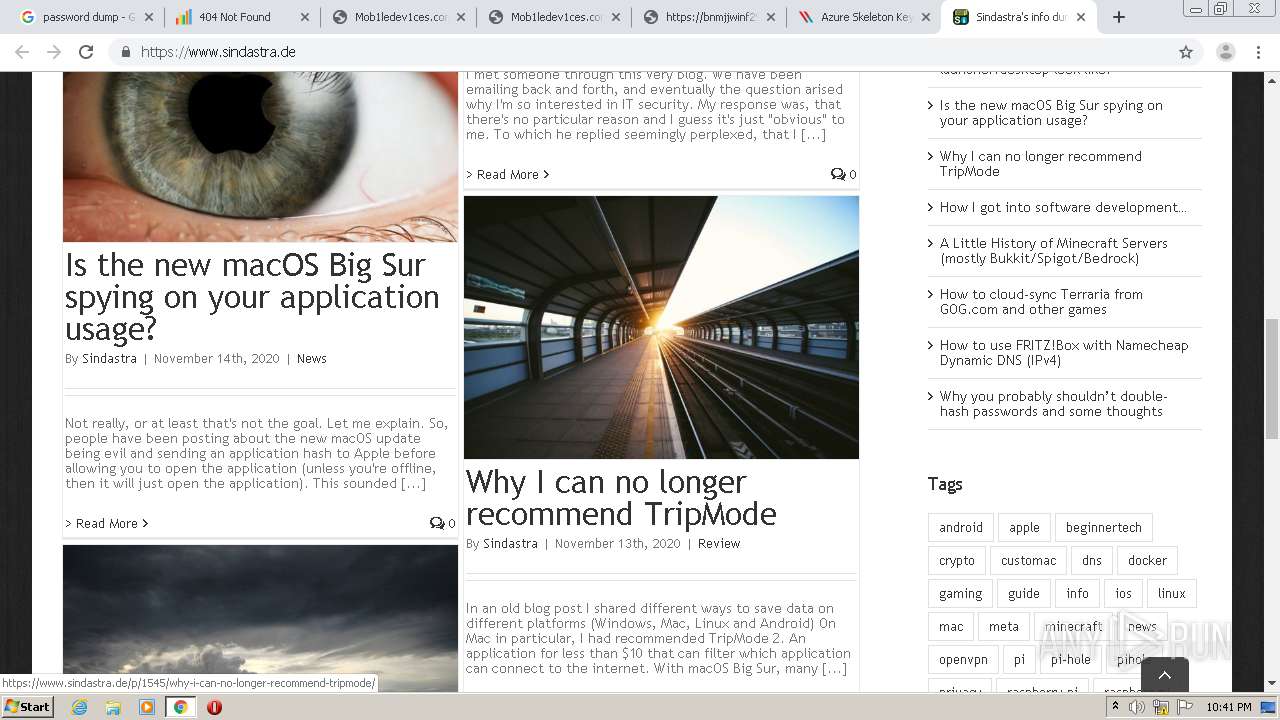
Task: Close the 'password dump' tab
Action: (x=148, y=17)
